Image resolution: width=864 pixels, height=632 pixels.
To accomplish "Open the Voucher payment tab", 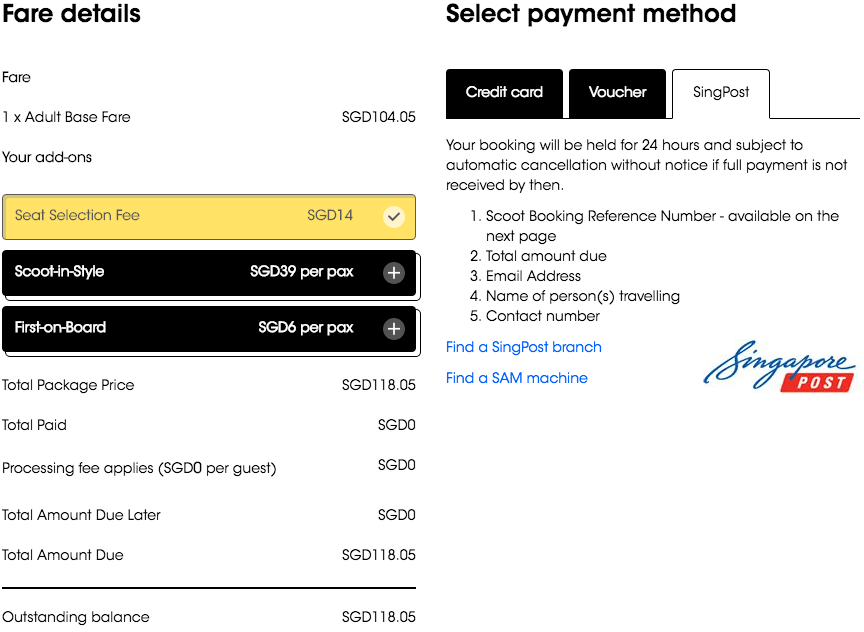I will [617, 93].
